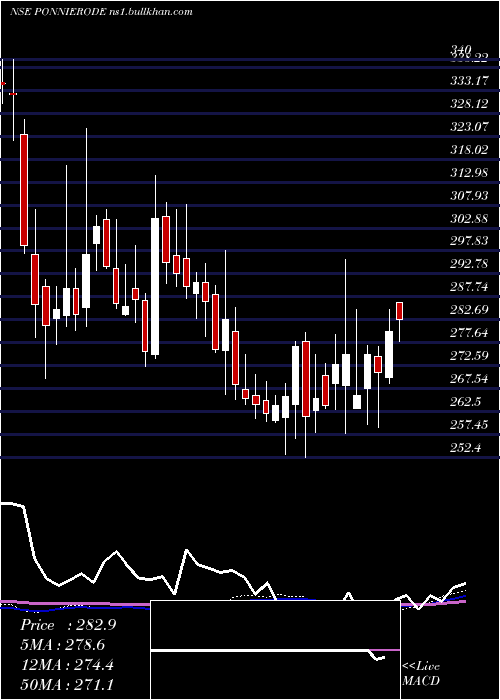Click the 272.59 price axis label
The image size is (500, 700).
[x=469, y=356]
